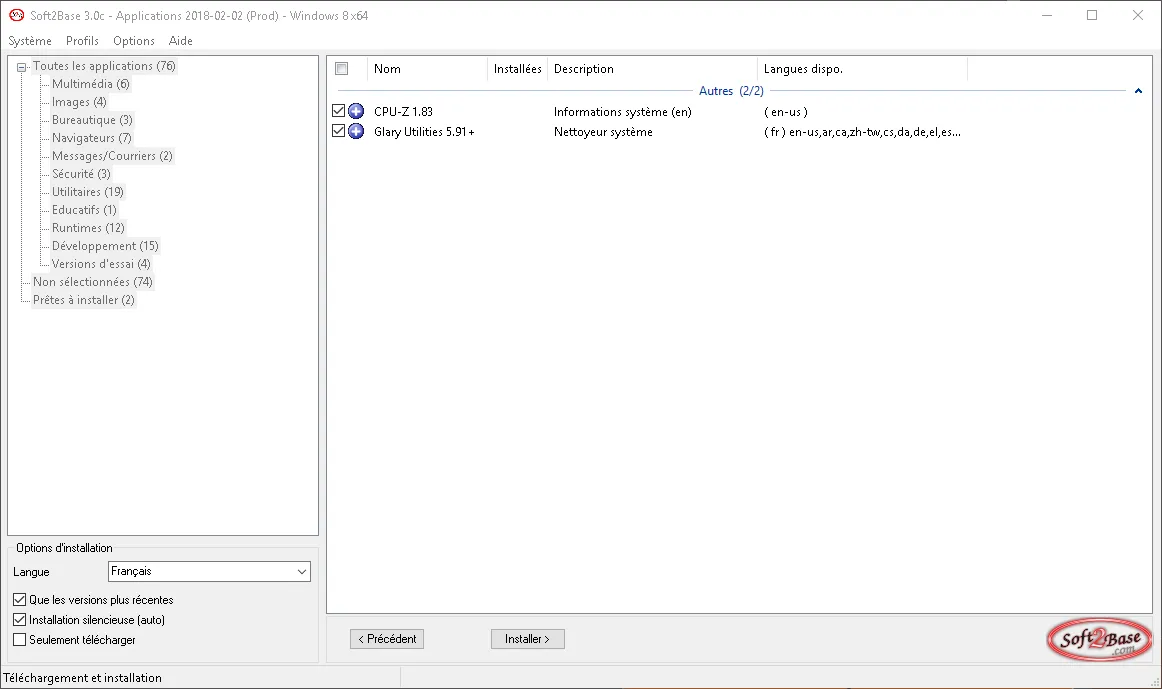Click the blue plus icon beside CPU-Z 1.83
The width and height of the screenshot is (1162, 689).
tap(356, 111)
